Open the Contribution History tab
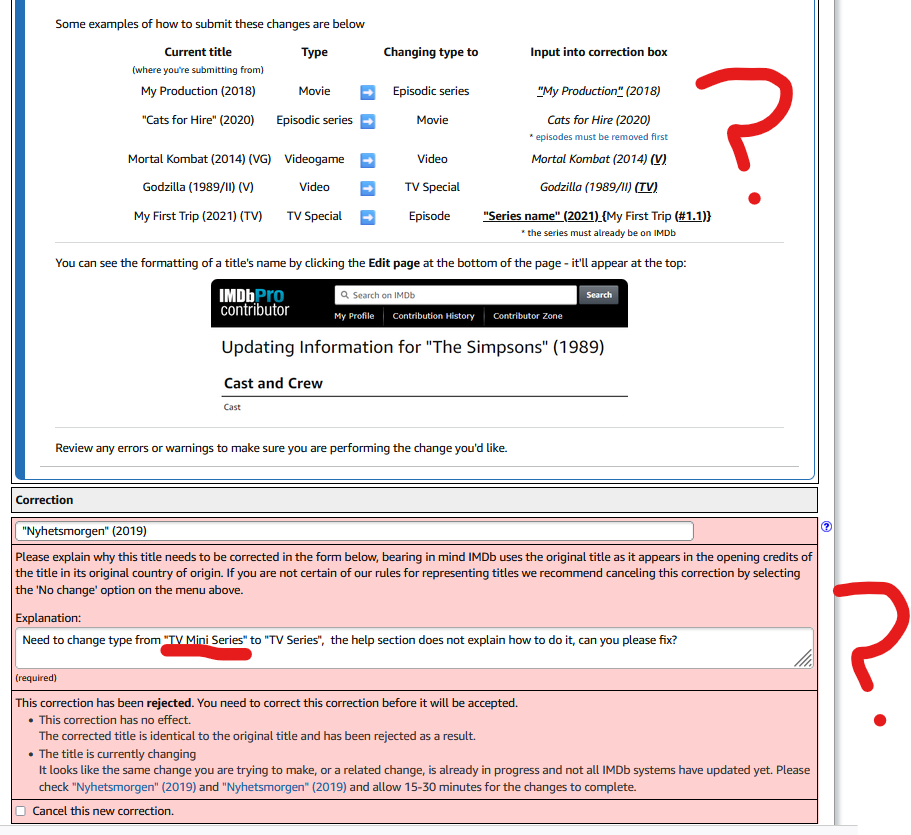 tap(433, 316)
